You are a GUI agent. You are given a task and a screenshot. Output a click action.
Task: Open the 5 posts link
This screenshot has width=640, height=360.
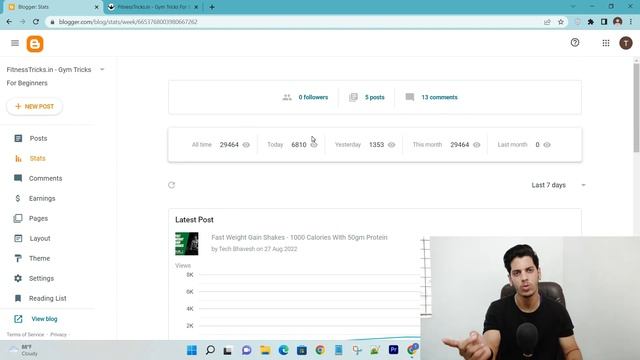[375, 97]
